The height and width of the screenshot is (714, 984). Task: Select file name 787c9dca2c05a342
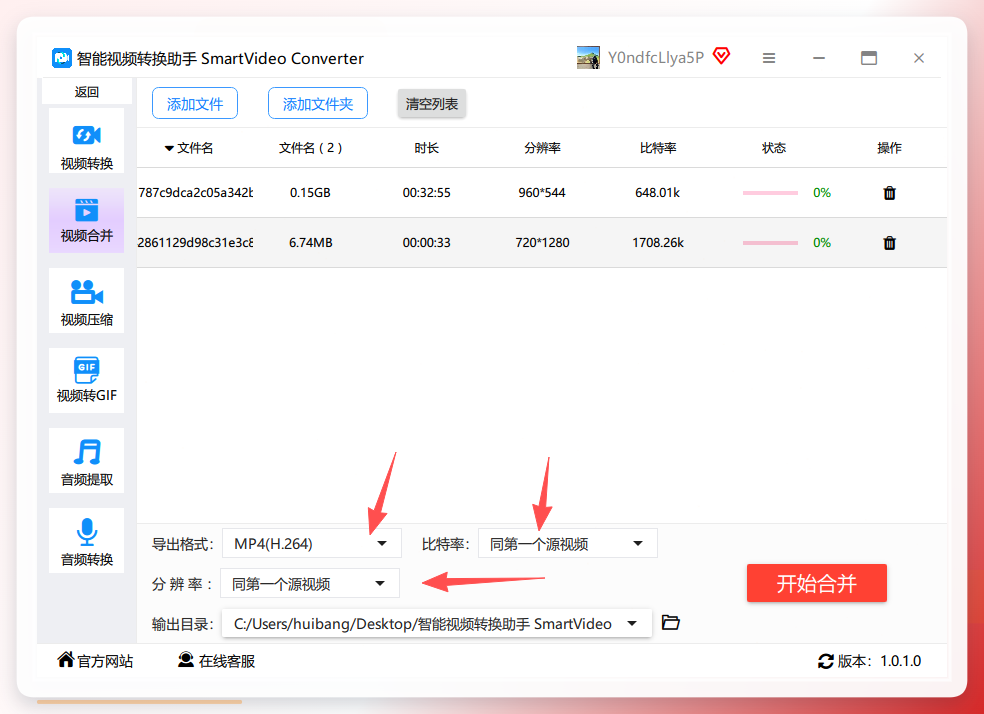(x=195, y=193)
